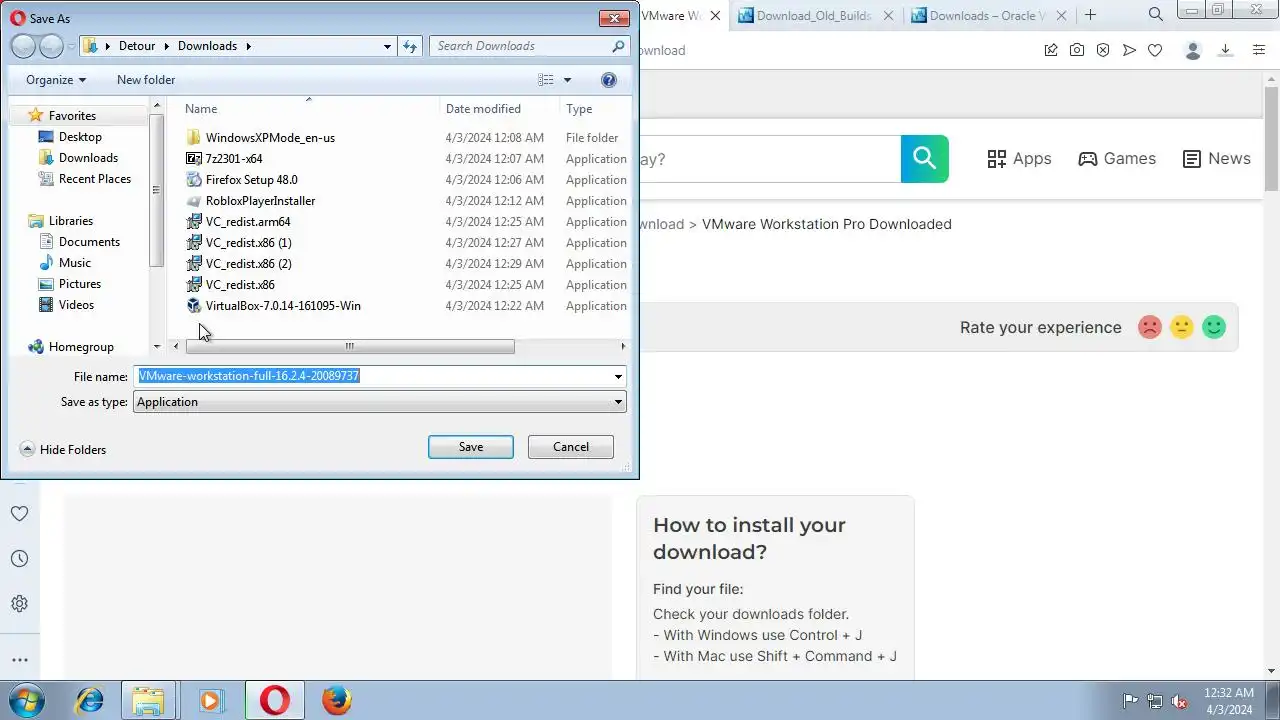
Task: Select Desktop in the navigation pane
Action: [80, 137]
